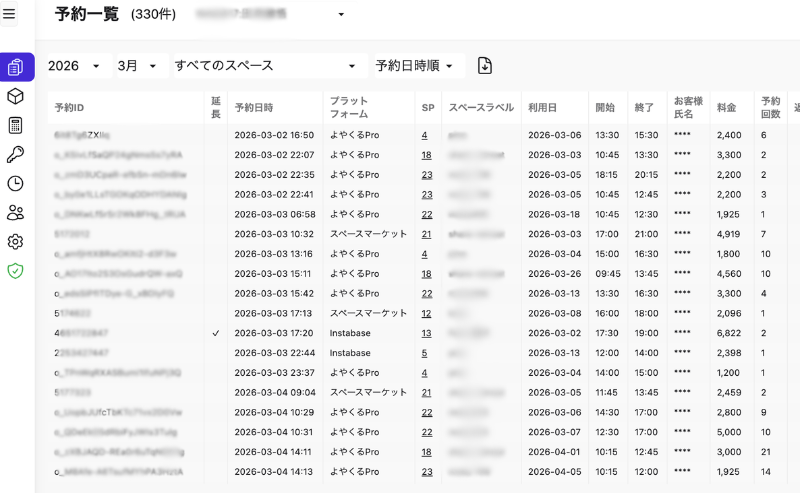Click the clock icon in sidebar
This screenshot has height=500, width=800.
pos(16,183)
